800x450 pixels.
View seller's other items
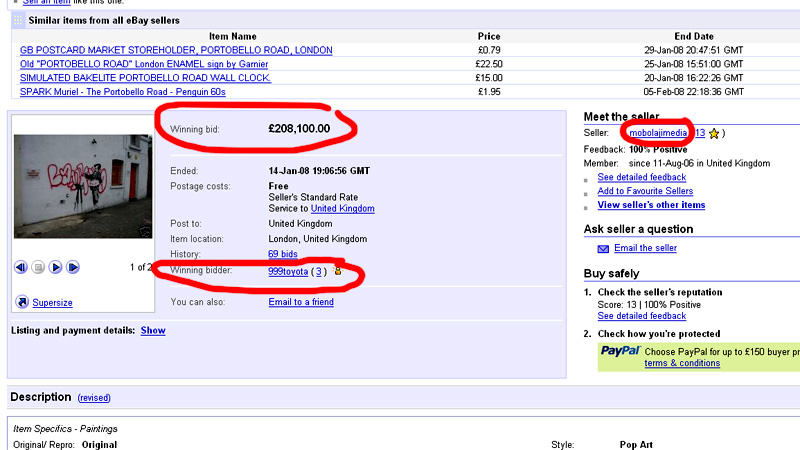652,205
